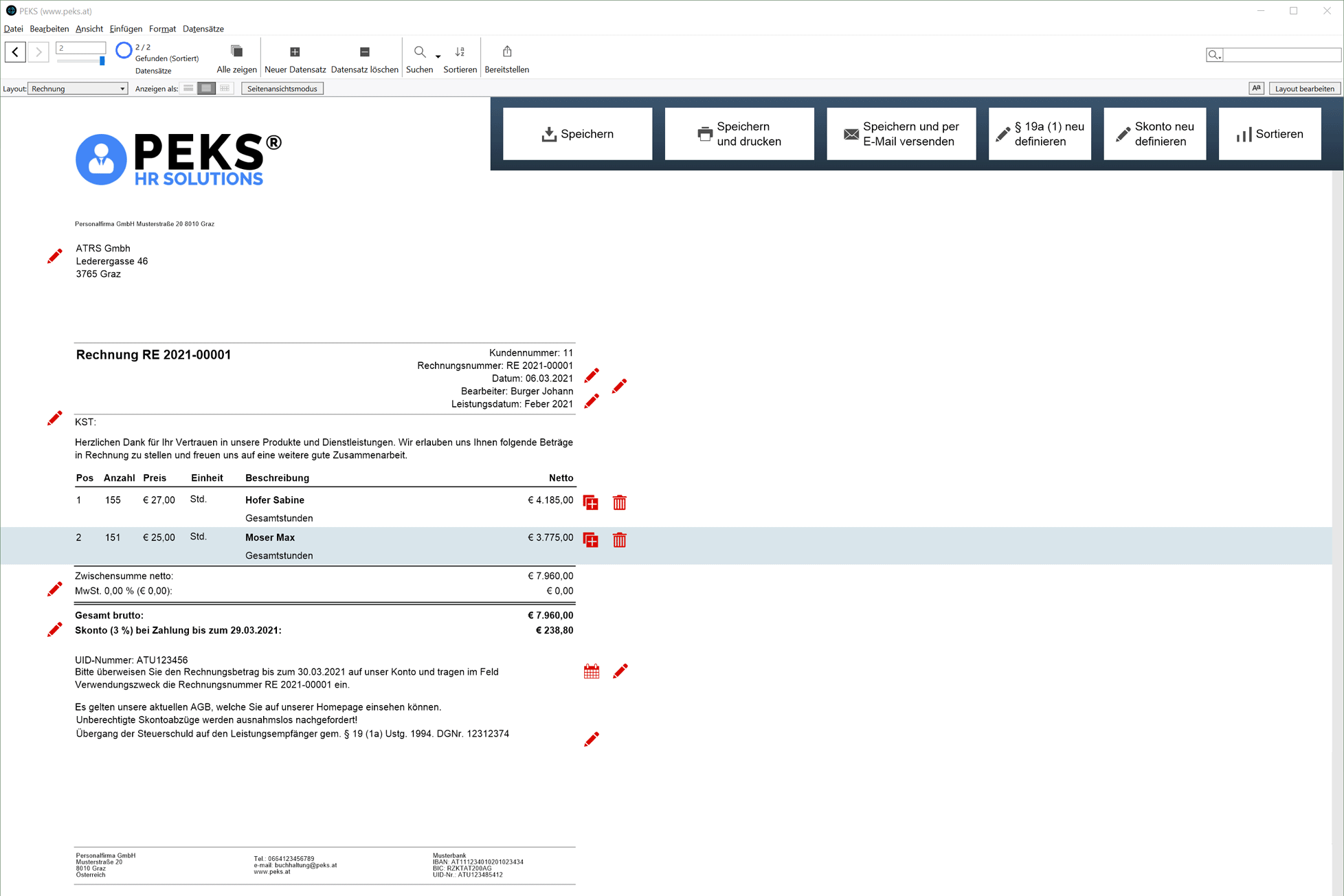Click Bereitstellen share icon
The height and width of the screenshot is (896, 1344).
506,52
